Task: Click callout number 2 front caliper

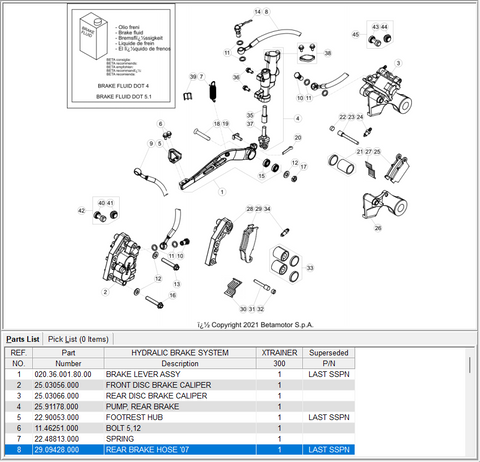Action: click(105, 292)
